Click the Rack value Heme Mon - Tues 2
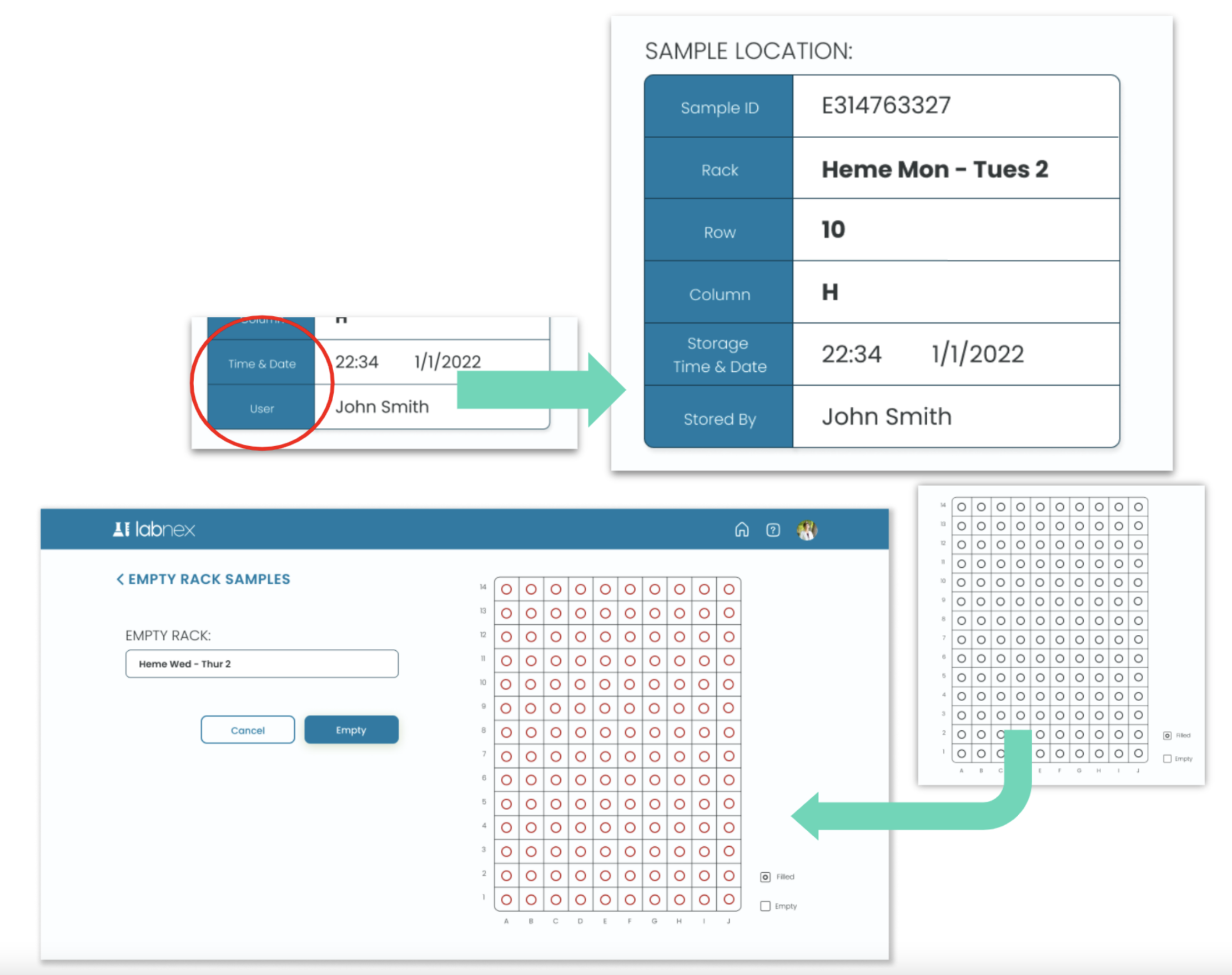 pyautogui.click(x=934, y=169)
